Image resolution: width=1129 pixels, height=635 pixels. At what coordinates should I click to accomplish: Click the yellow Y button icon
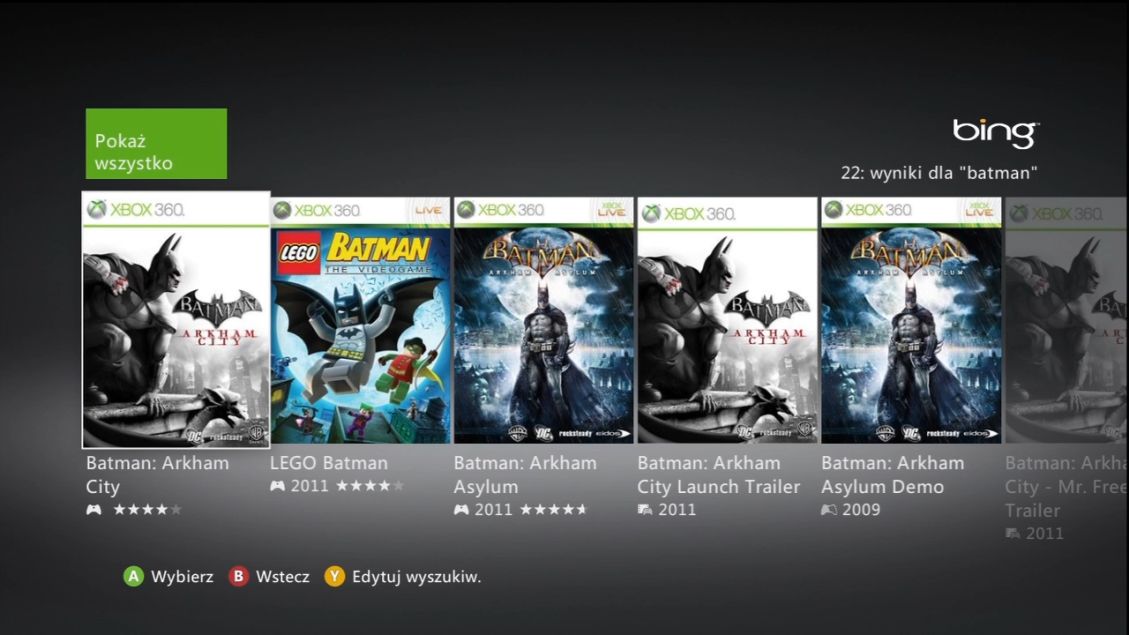click(x=334, y=577)
